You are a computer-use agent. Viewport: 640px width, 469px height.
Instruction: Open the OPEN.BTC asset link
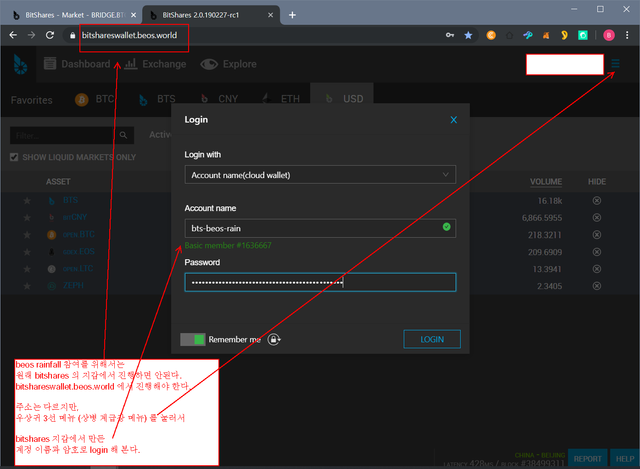(x=78, y=235)
